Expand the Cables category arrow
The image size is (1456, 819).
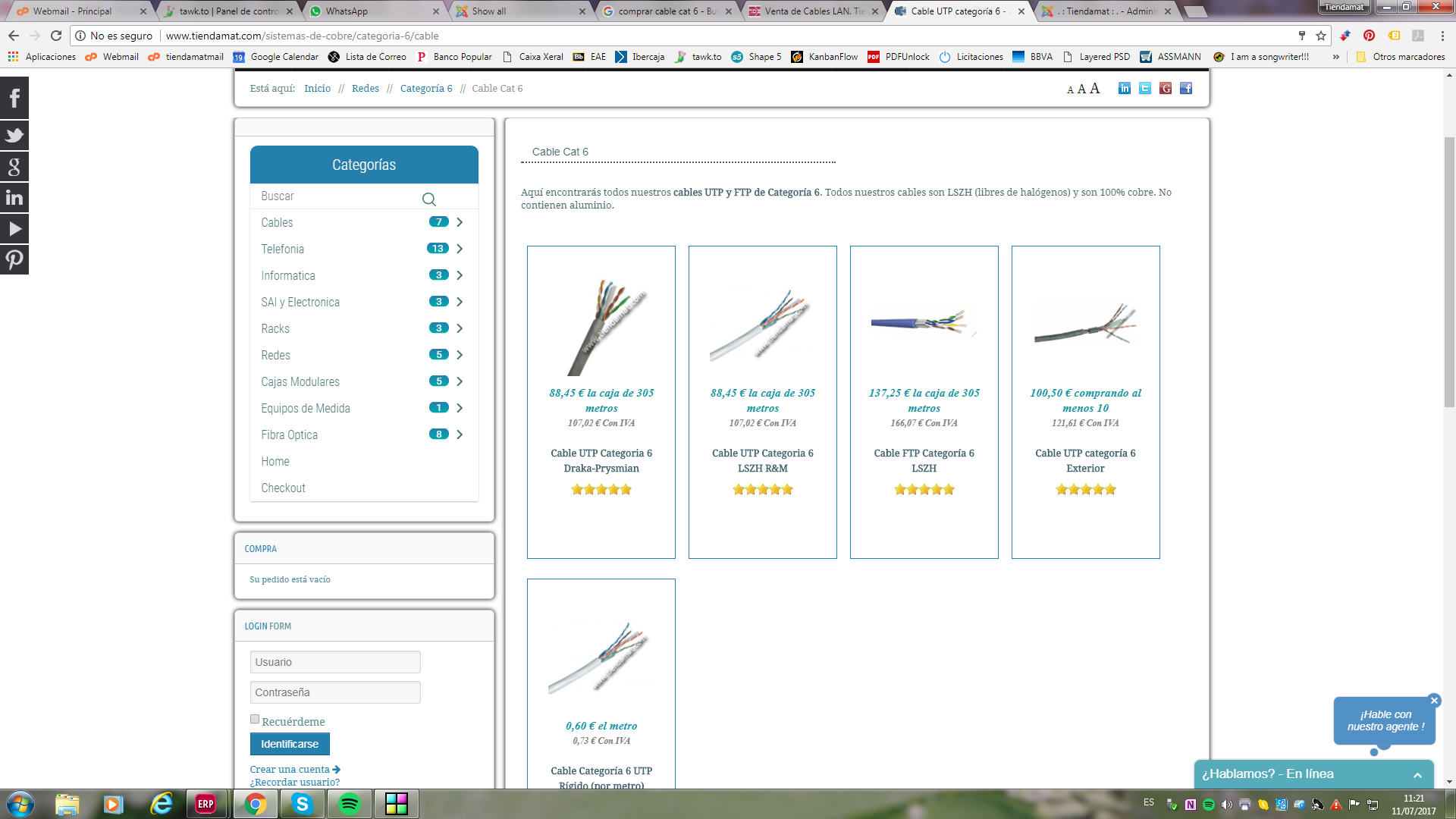click(x=460, y=222)
